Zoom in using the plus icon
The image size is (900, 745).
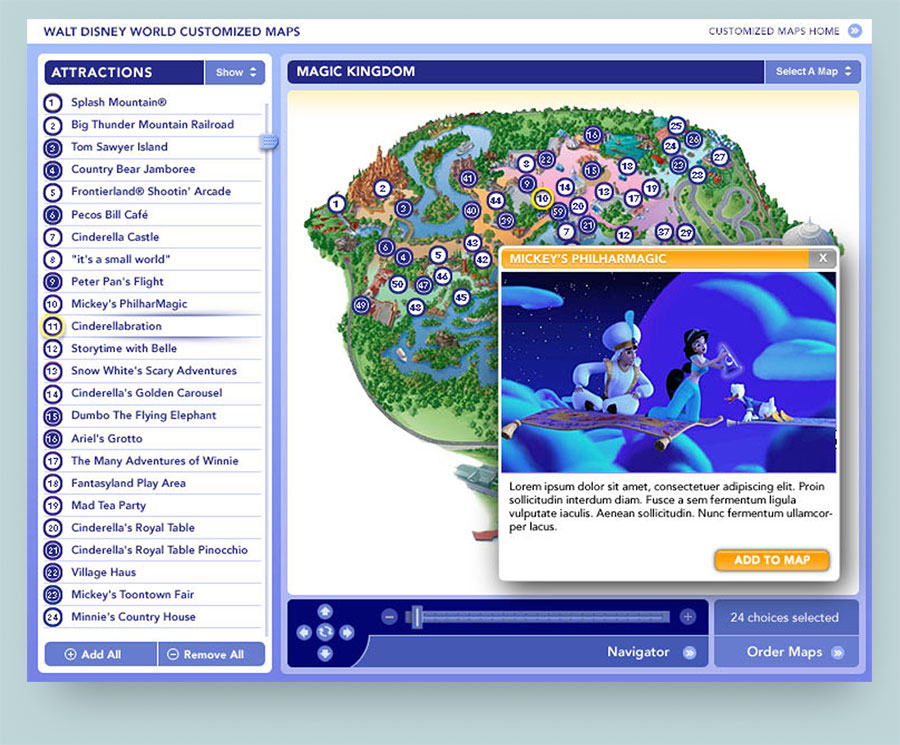point(687,617)
